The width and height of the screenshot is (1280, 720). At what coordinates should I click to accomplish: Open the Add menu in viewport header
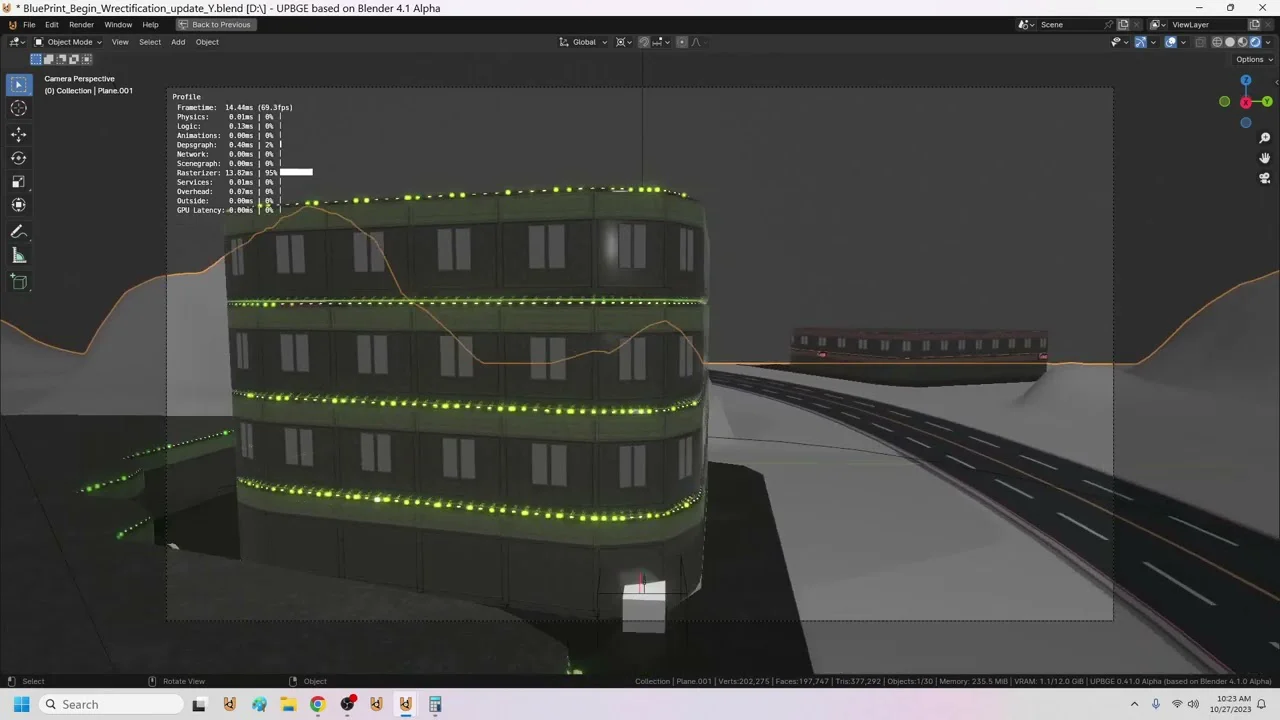click(x=178, y=42)
